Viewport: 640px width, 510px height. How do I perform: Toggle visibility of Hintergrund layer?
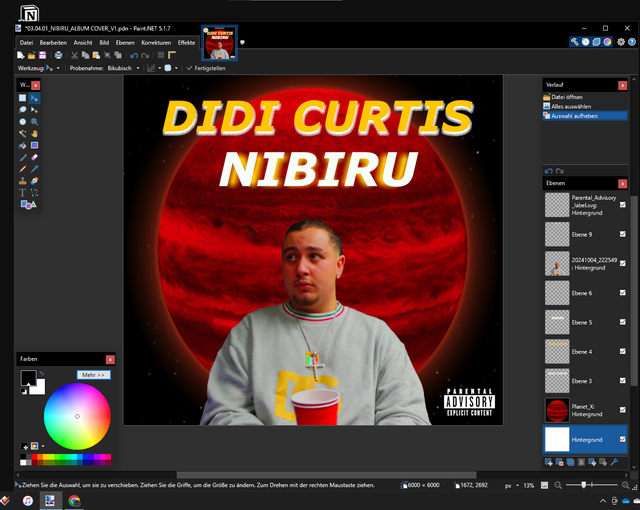click(622, 439)
